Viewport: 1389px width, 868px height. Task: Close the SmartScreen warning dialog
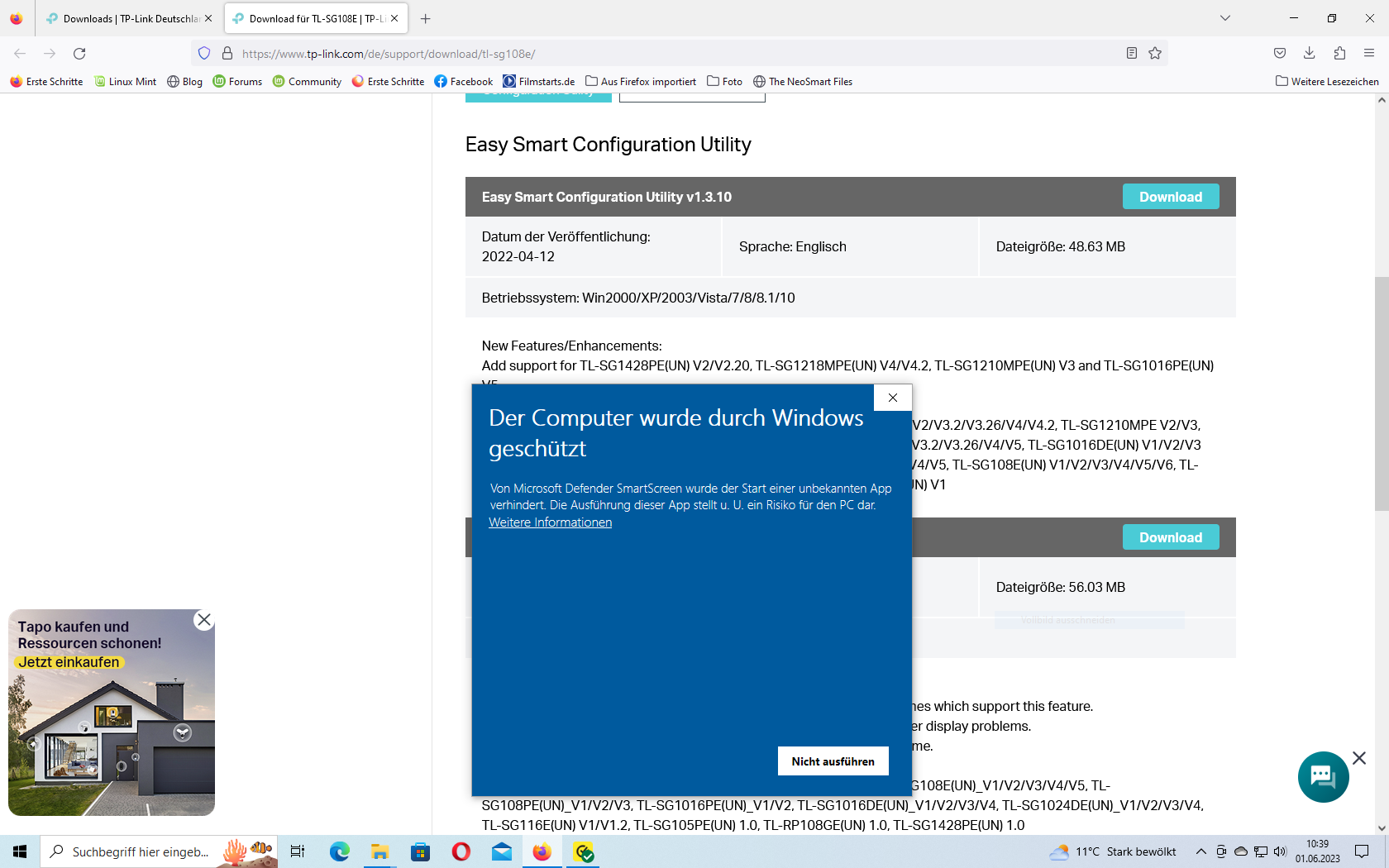pyautogui.click(x=893, y=398)
